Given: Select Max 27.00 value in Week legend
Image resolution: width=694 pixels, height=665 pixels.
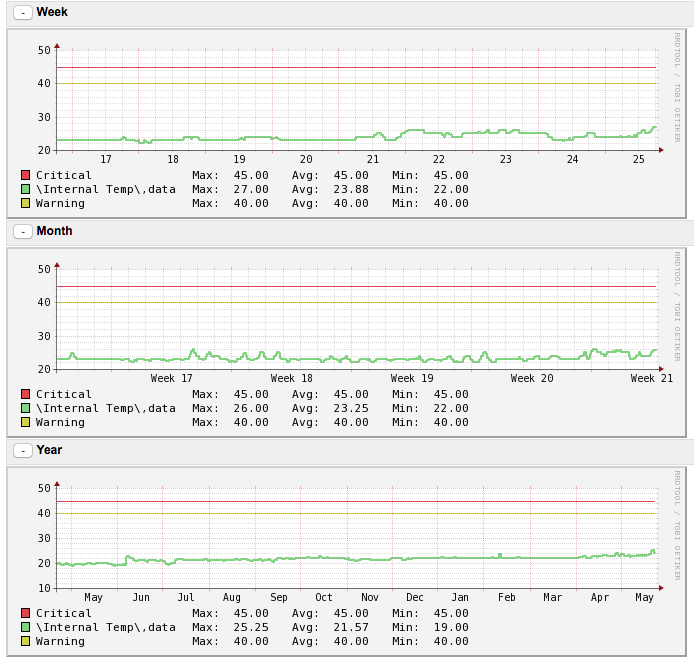Looking at the screenshot, I should point(251,189).
